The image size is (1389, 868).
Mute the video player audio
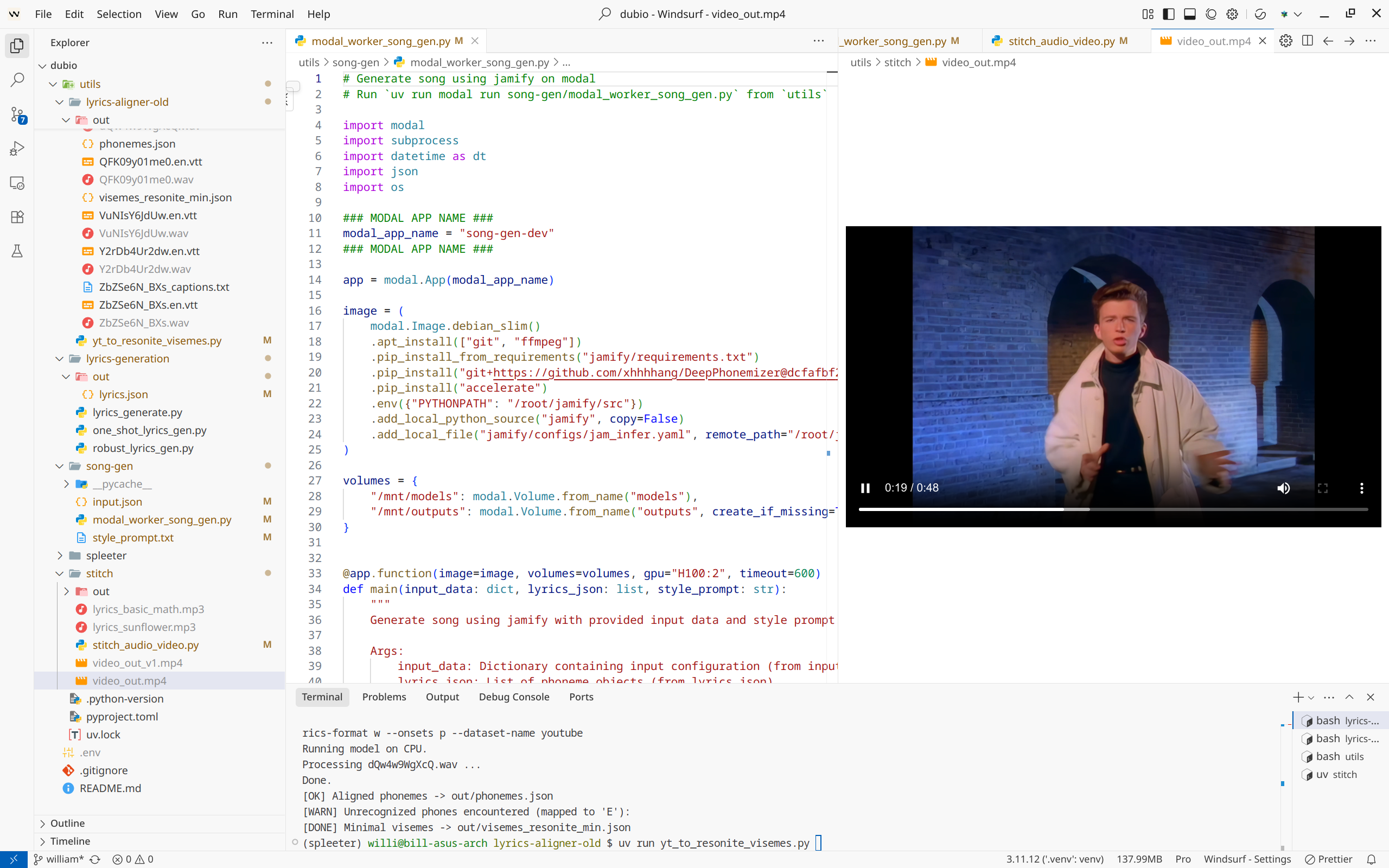click(x=1283, y=488)
